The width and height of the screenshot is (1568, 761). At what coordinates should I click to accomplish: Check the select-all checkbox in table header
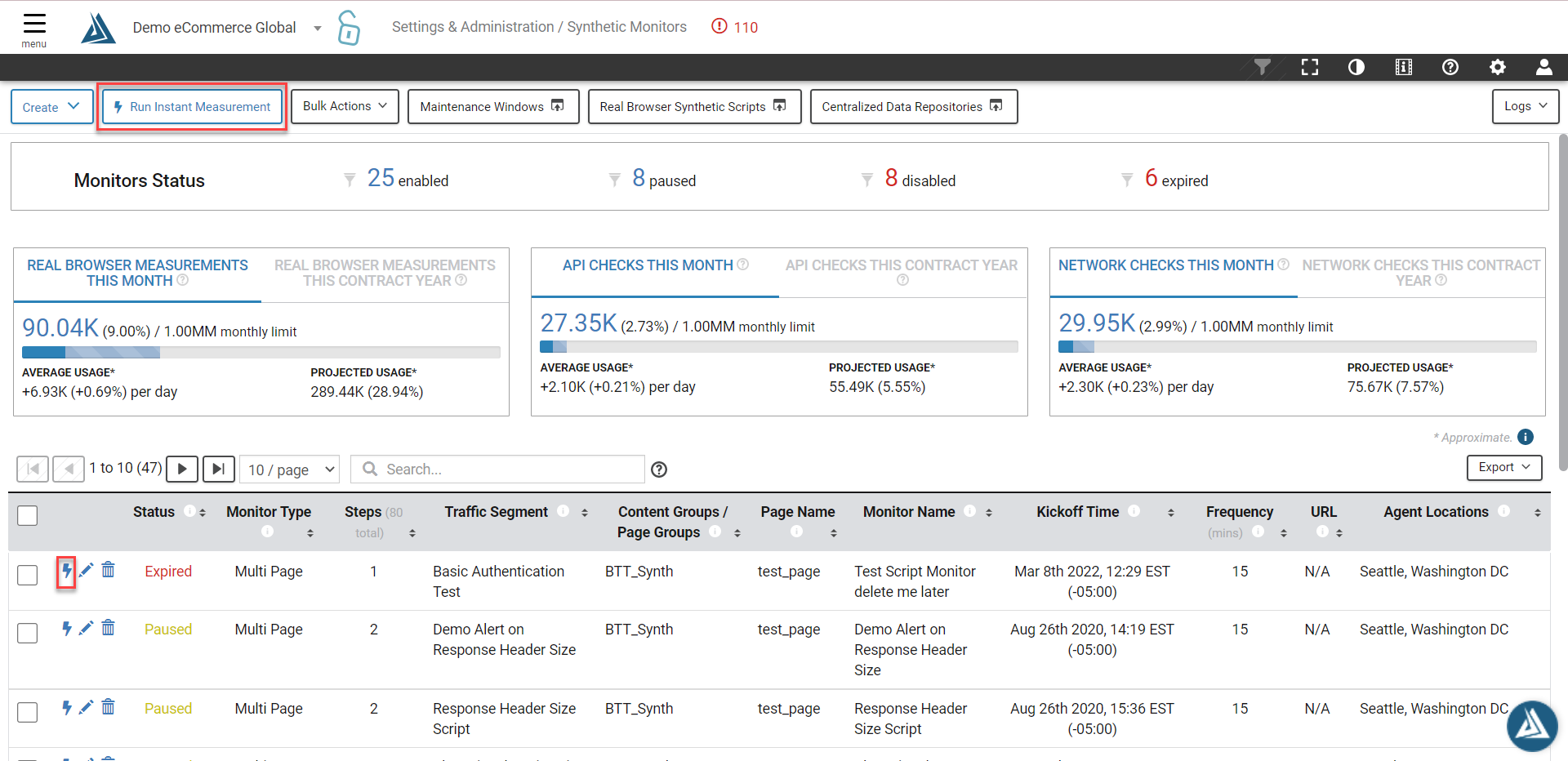[x=28, y=515]
